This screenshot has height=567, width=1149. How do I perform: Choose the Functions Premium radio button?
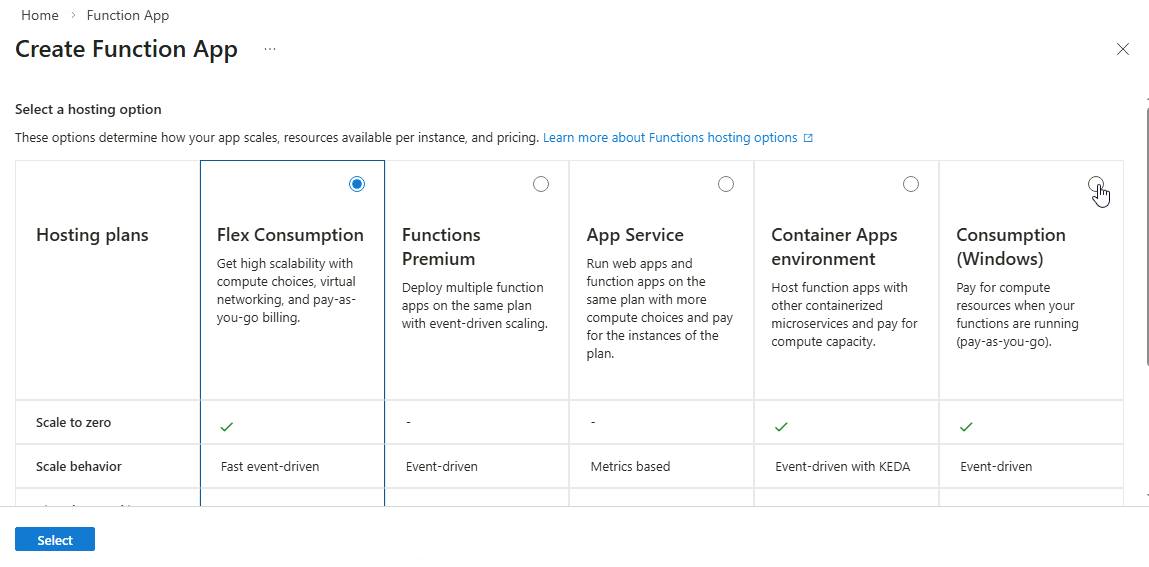click(541, 184)
